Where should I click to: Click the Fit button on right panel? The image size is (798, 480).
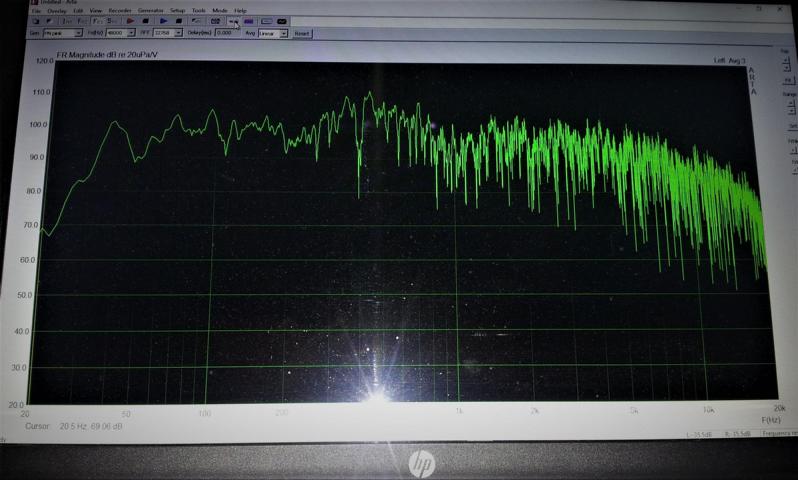click(789, 80)
